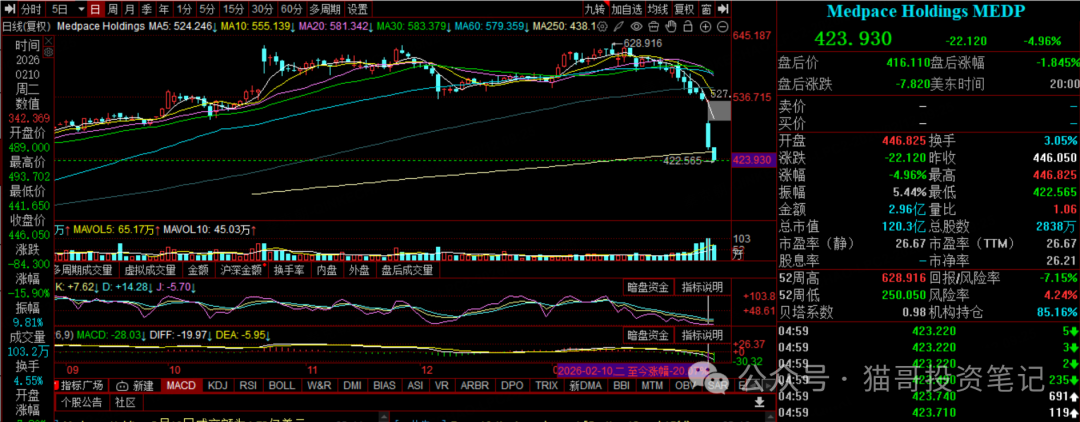The height and width of the screenshot is (422, 1080).
Task: Collapse the left panel with the arrow icon
Action: (x=8, y=9)
